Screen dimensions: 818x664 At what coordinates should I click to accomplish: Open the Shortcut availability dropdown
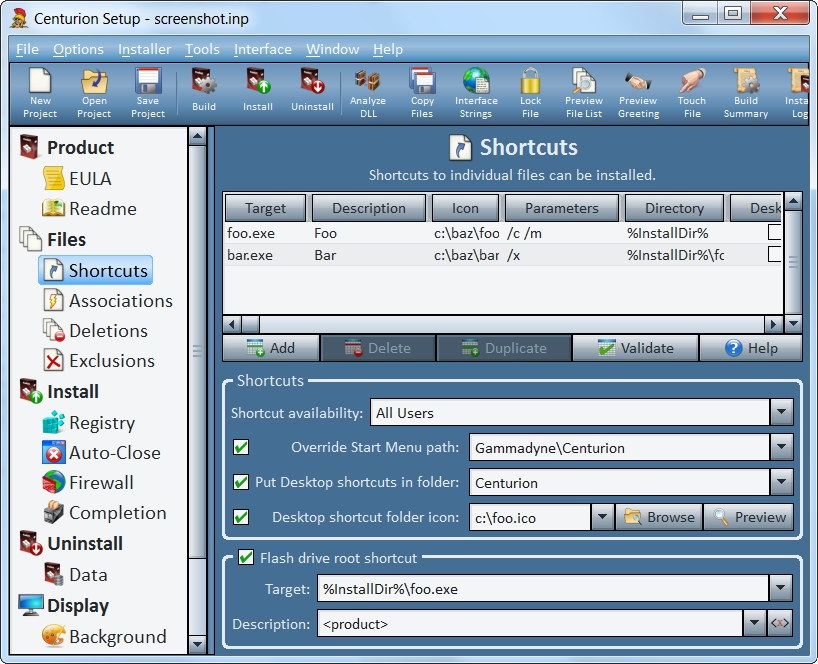(781, 412)
